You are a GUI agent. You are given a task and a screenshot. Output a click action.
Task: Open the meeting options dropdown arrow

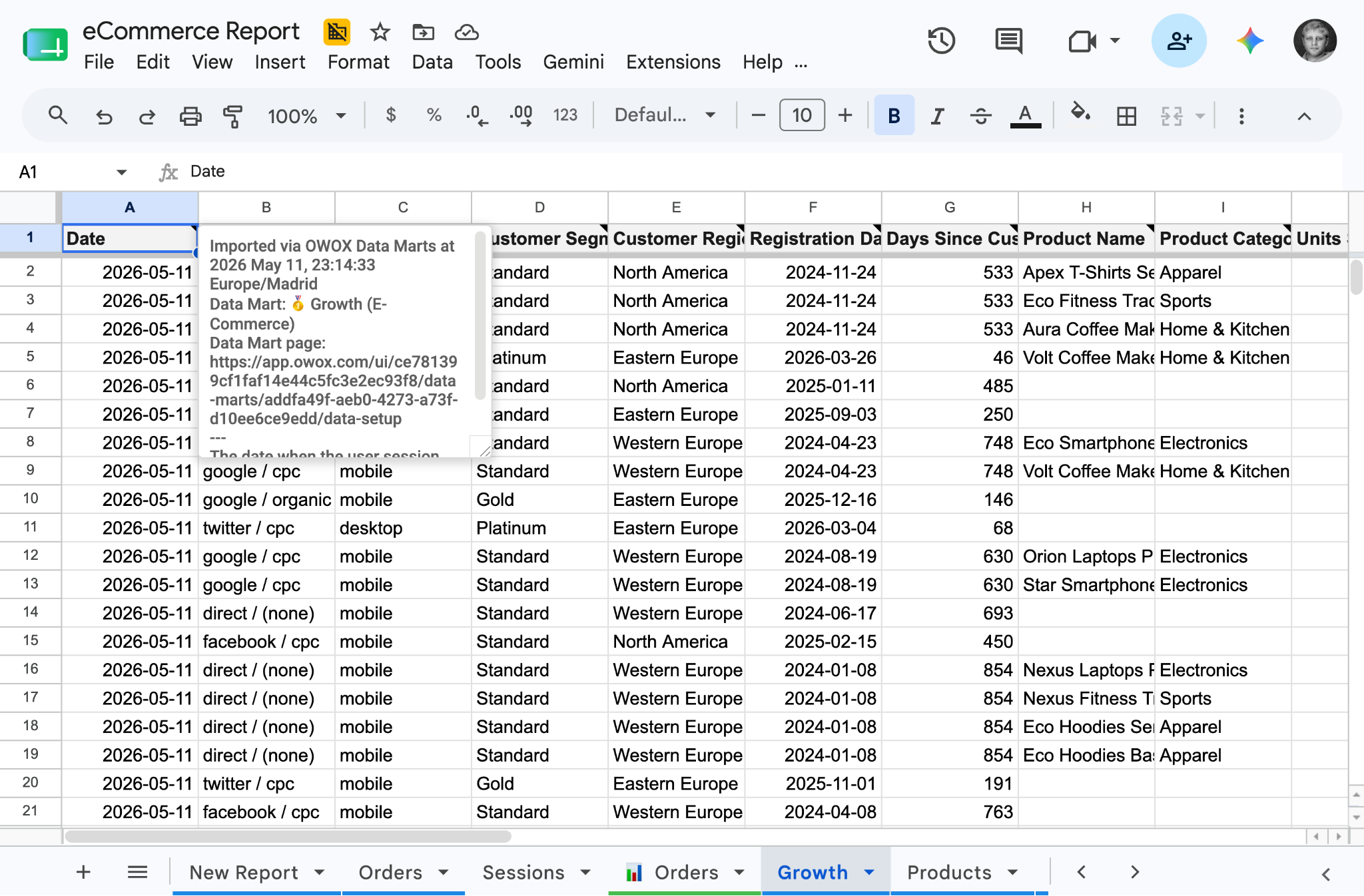coord(1115,41)
